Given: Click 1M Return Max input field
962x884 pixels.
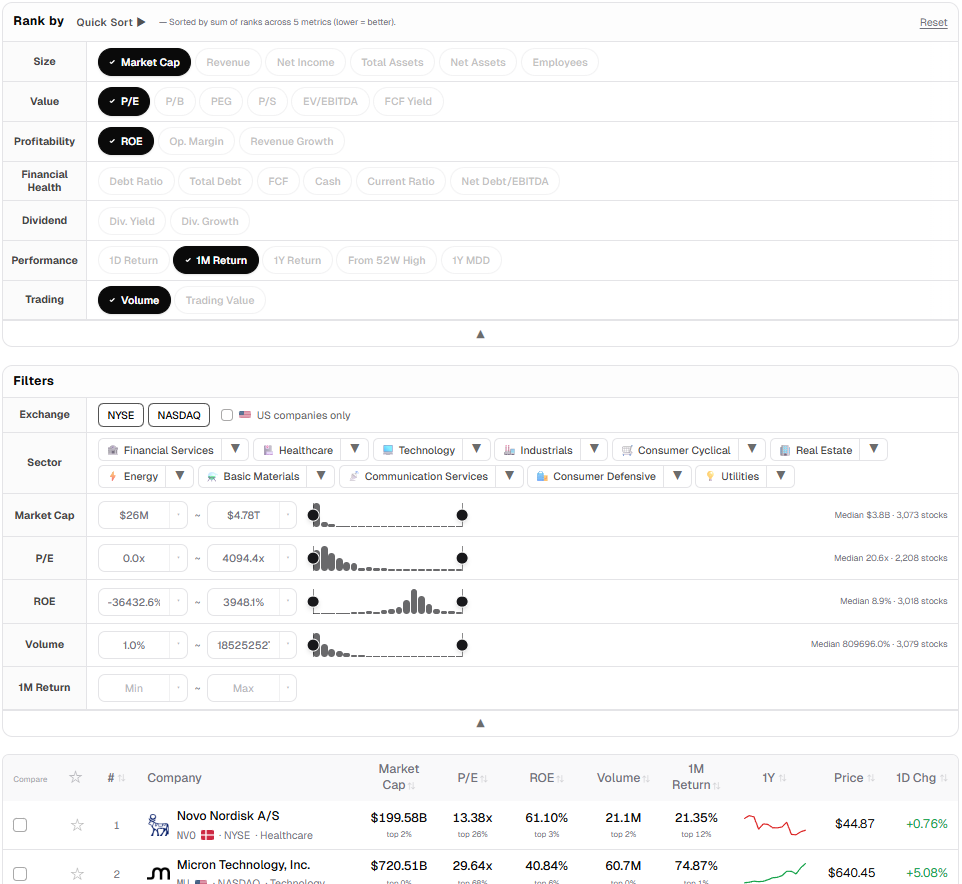Looking at the screenshot, I should 244,688.
